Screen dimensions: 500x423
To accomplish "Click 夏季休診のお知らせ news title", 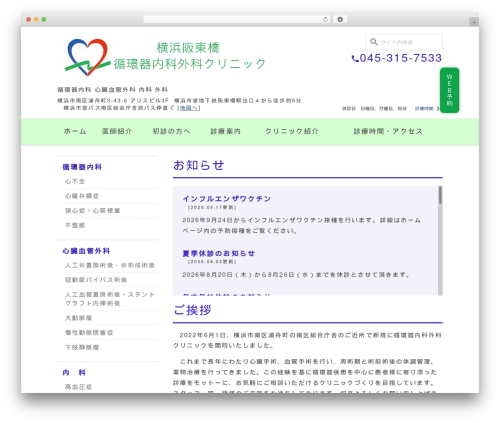I will pos(219,253).
